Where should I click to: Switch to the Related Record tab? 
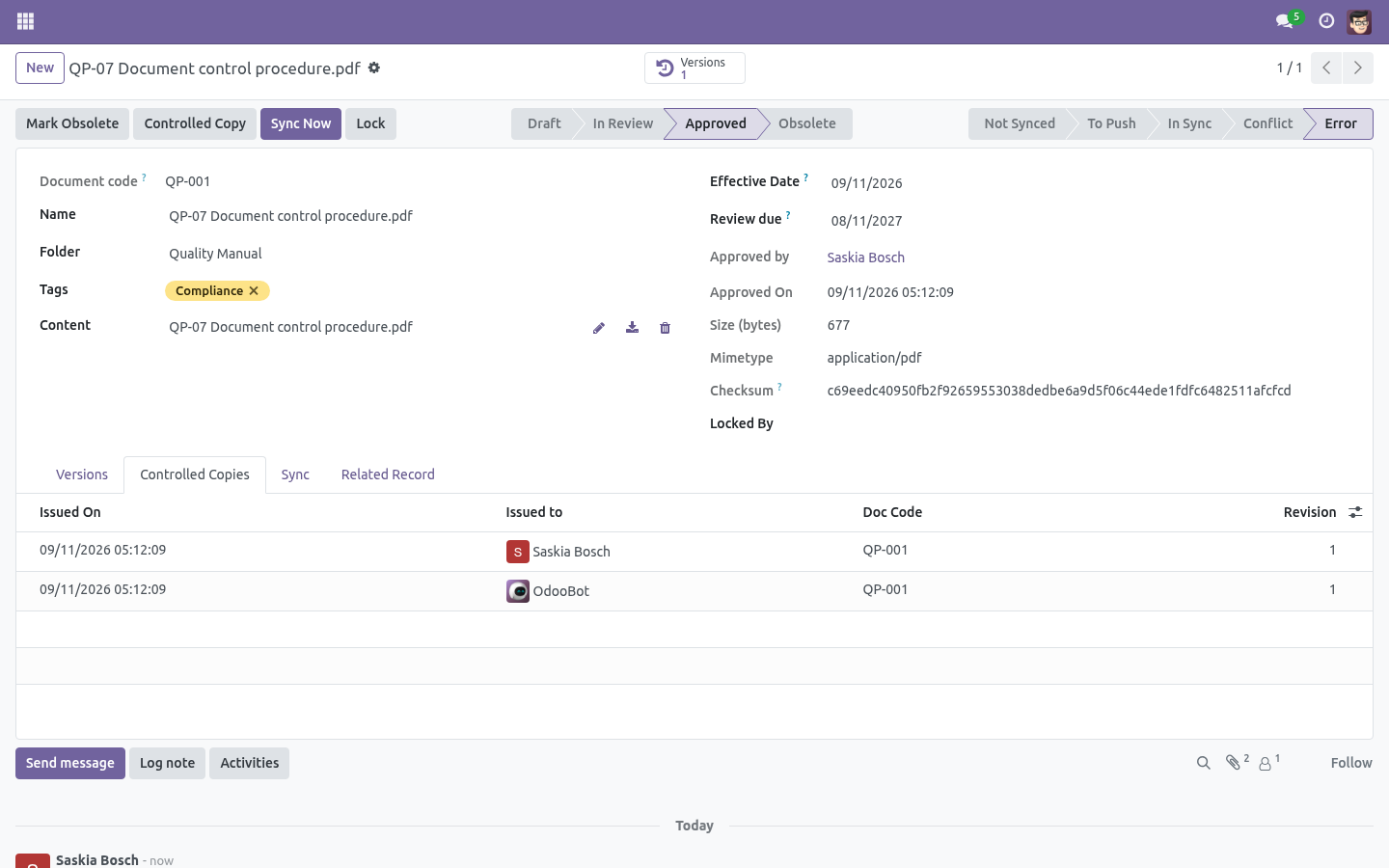(388, 475)
